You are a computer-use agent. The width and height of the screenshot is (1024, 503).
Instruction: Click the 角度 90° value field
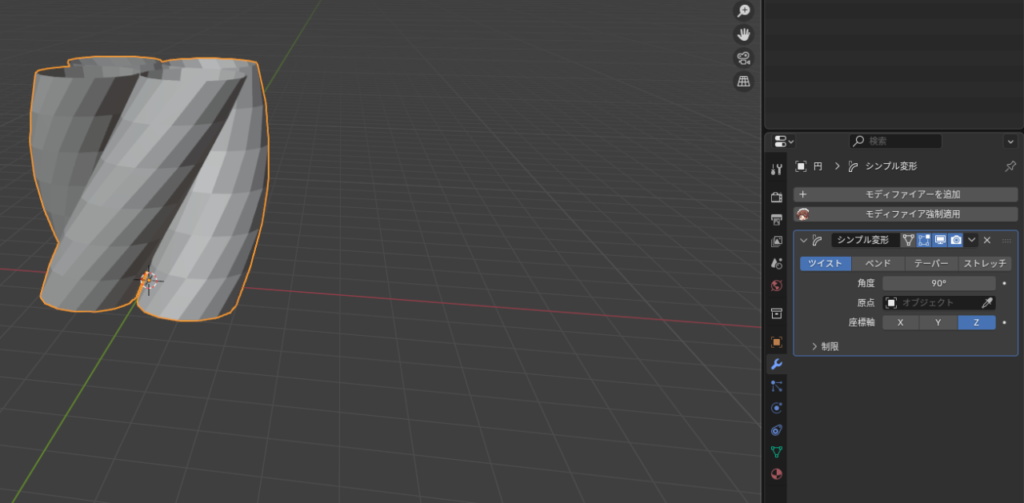click(938, 283)
